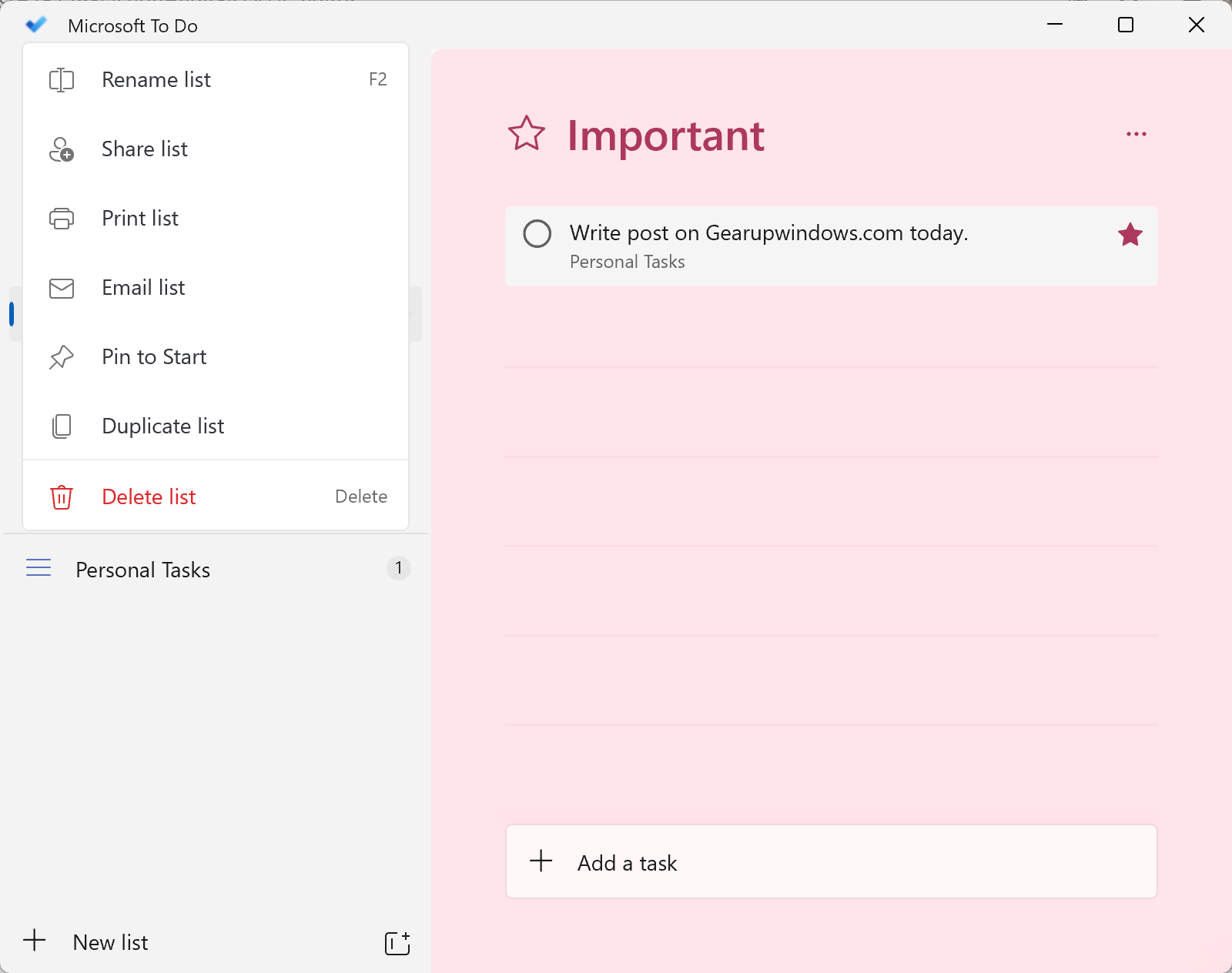Viewport: 1232px width, 973px height.
Task: Click the envelope icon for Email list
Action: (62, 288)
